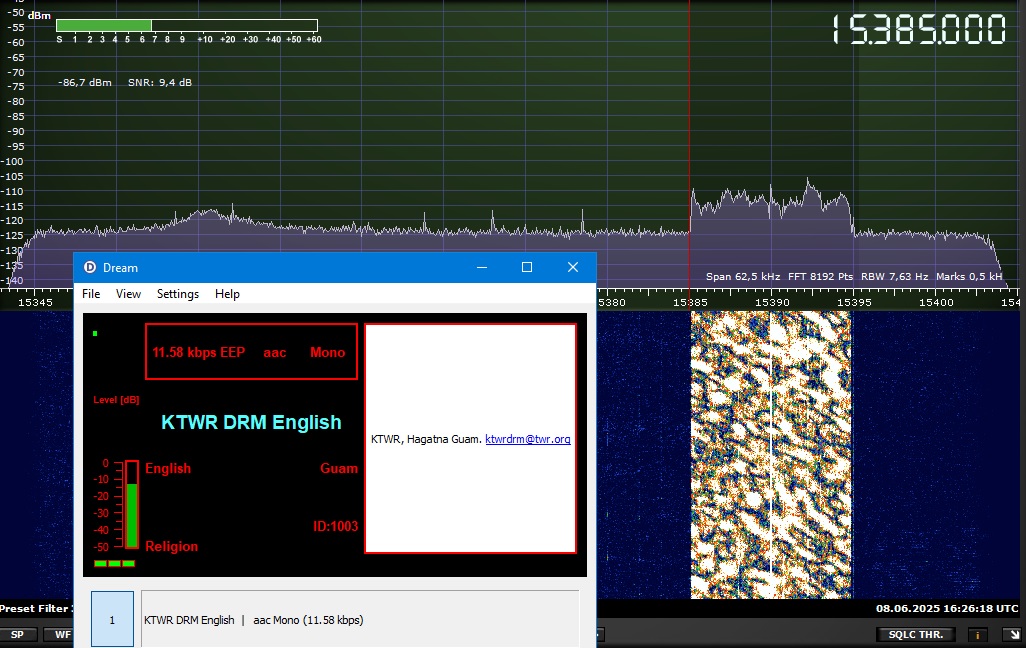Click the SQLC THR. button
1026x648 pixels.
click(915, 634)
